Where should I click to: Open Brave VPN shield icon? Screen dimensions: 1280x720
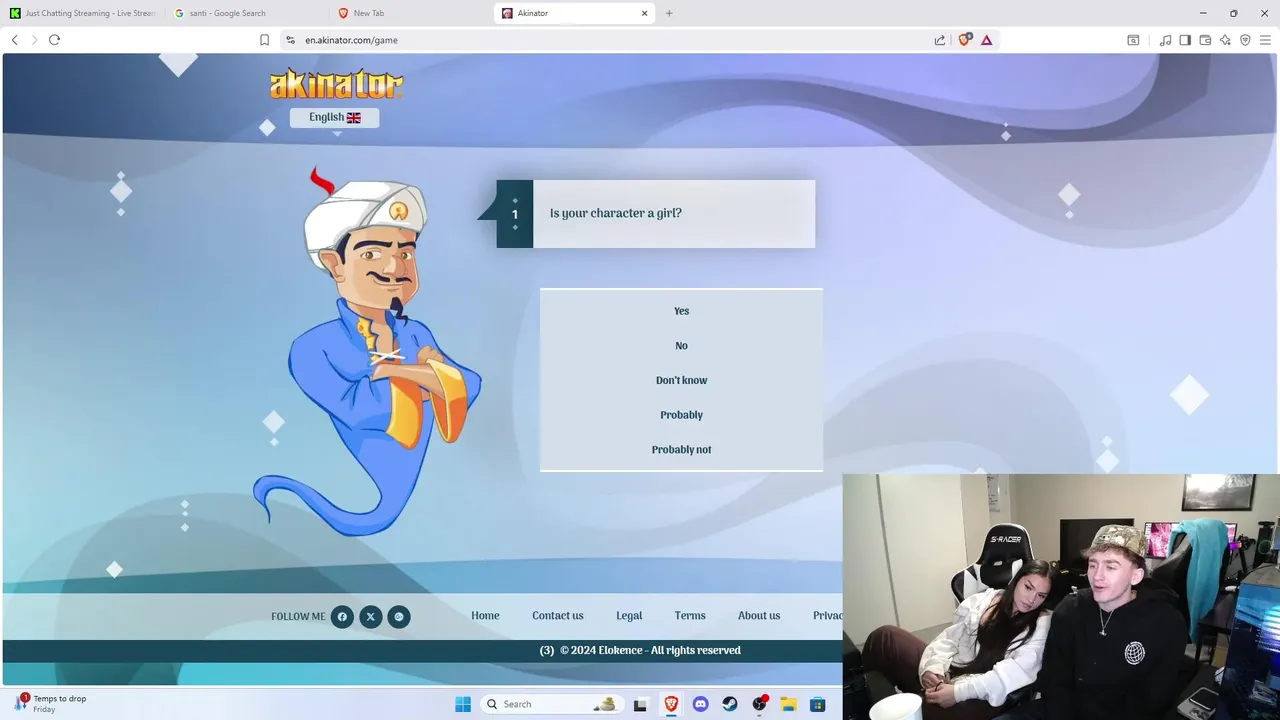point(1245,40)
